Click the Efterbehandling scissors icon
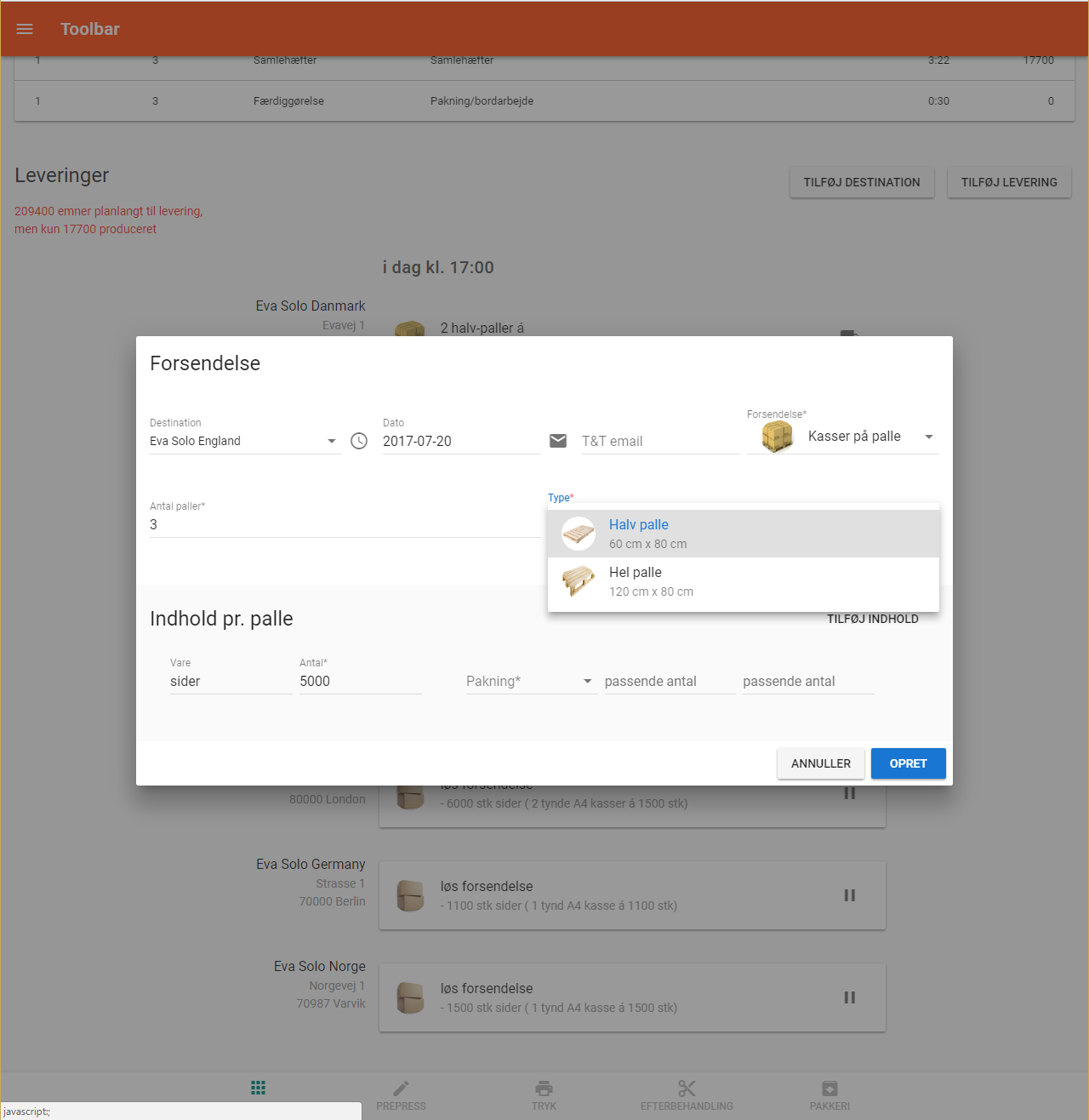The height and width of the screenshot is (1120, 1089). click(x=687, y=1088)
